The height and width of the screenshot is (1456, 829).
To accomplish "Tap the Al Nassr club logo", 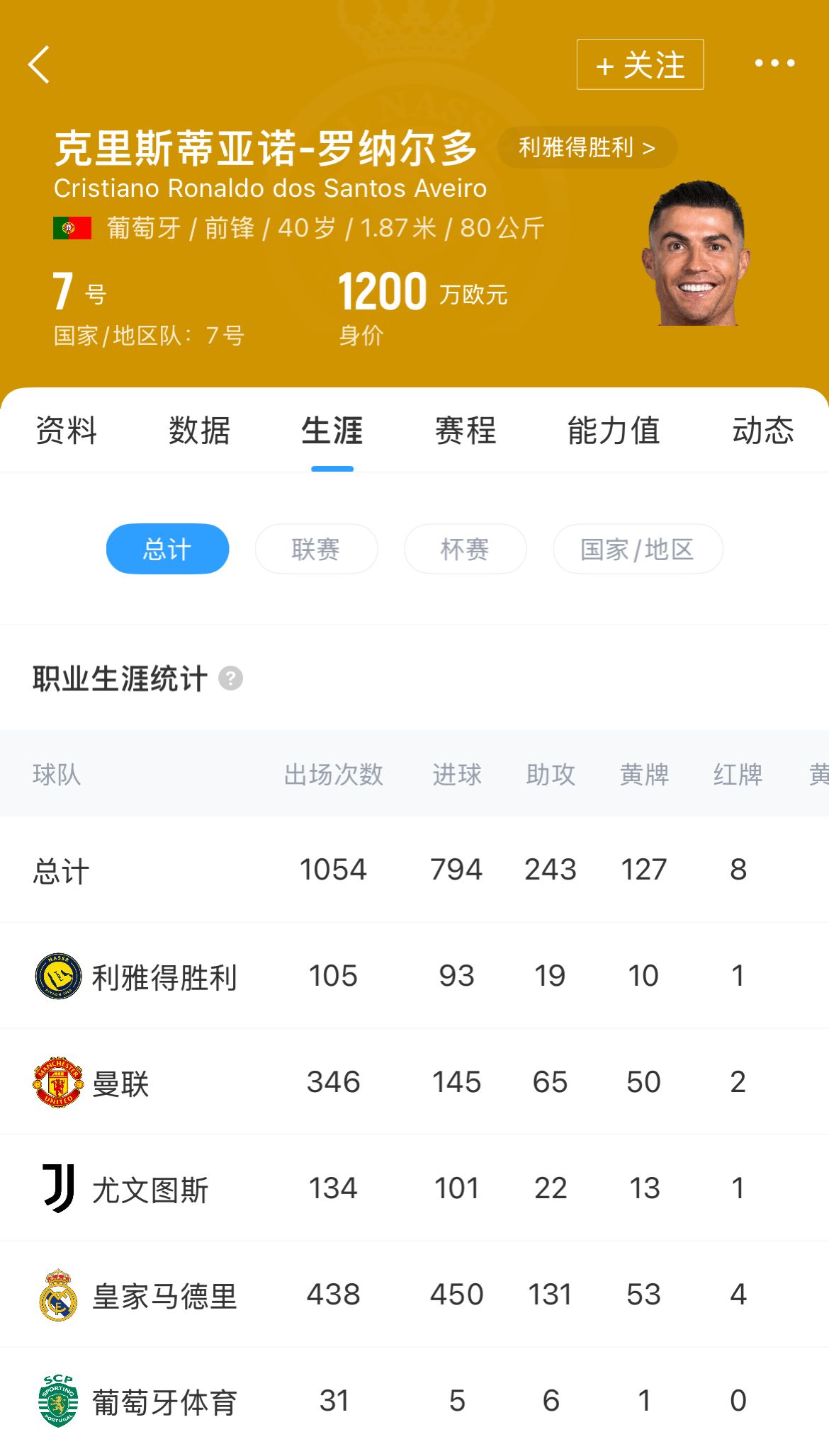I will click(58, 976).
